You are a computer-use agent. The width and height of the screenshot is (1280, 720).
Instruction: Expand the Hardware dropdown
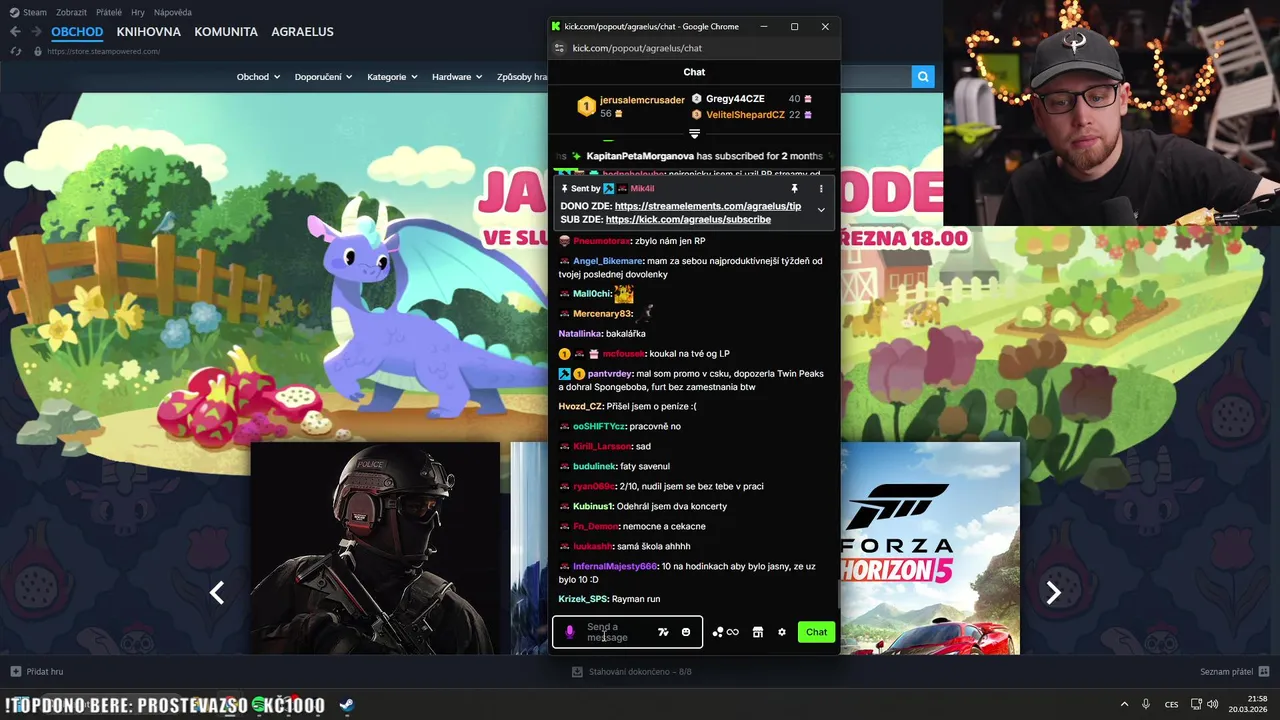point(457,77)
